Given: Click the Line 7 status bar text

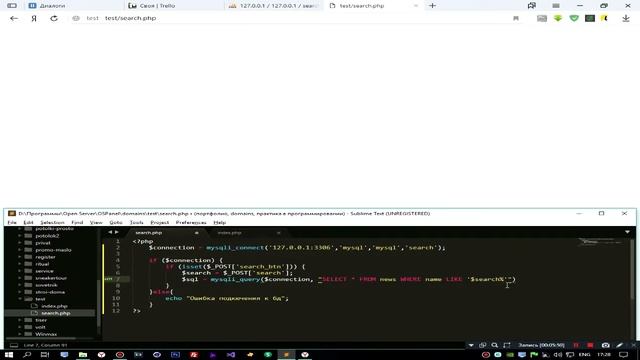Looking at the screenshot, I should click(x=45, y=345).
